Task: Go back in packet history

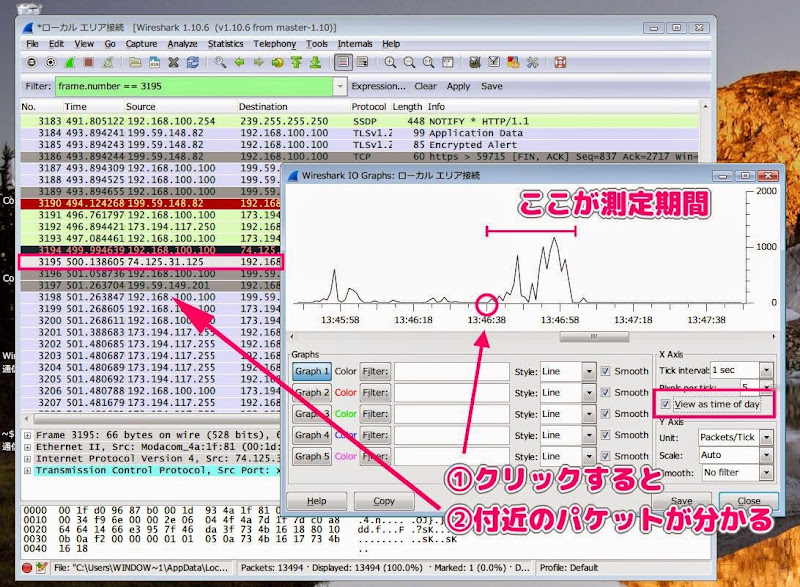Action: pos(239,63)
